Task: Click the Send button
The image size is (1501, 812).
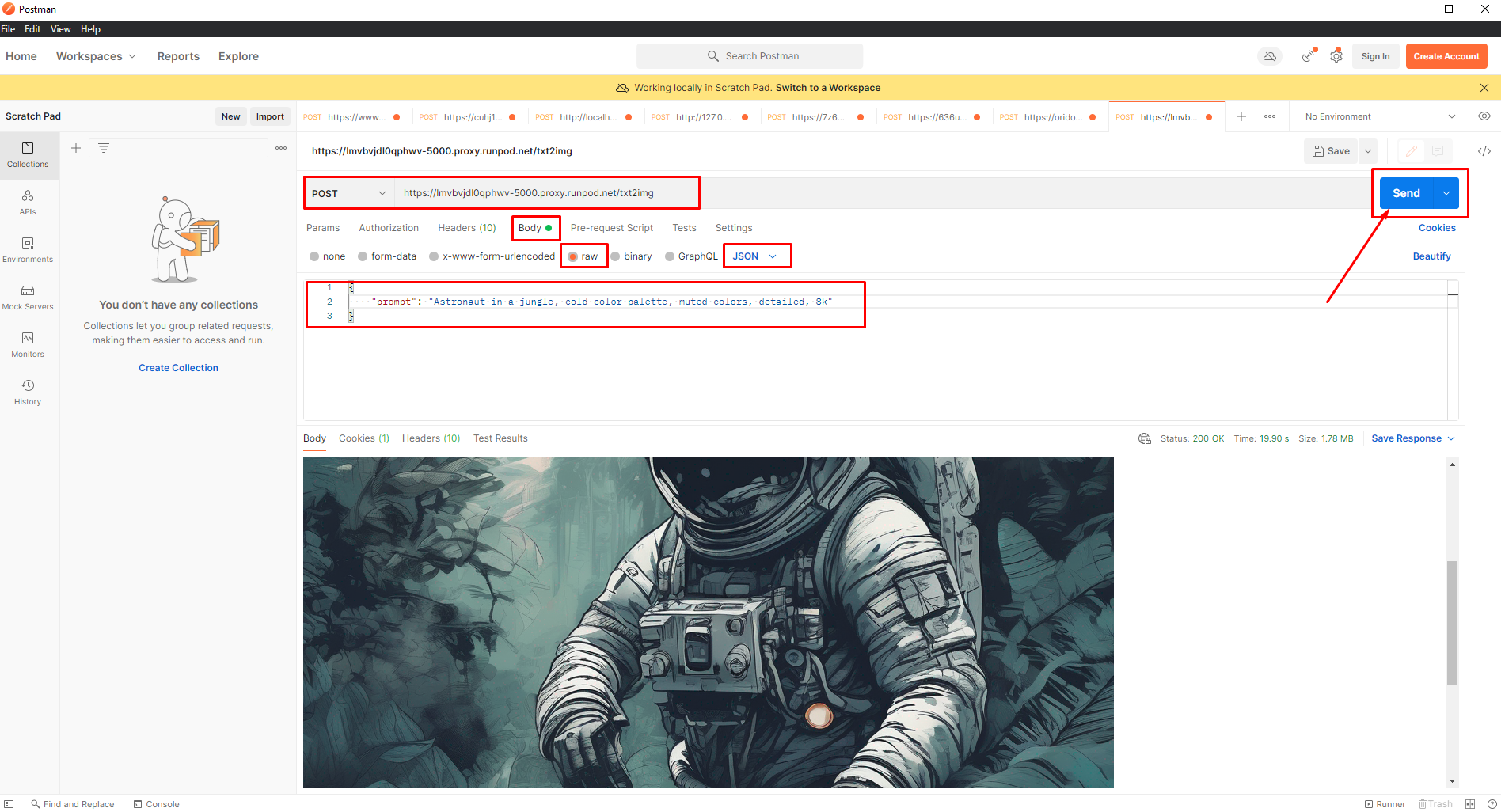Action: (1406, 193)
